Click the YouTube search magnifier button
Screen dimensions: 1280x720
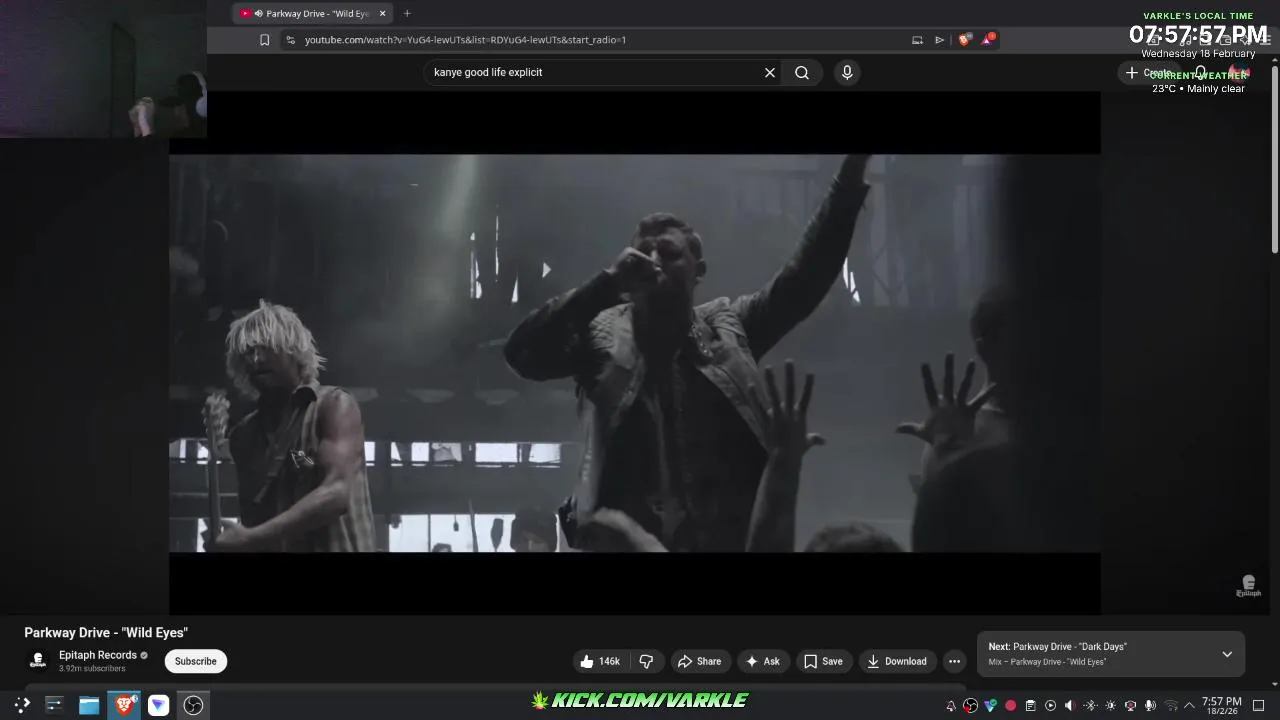point(802,72)
